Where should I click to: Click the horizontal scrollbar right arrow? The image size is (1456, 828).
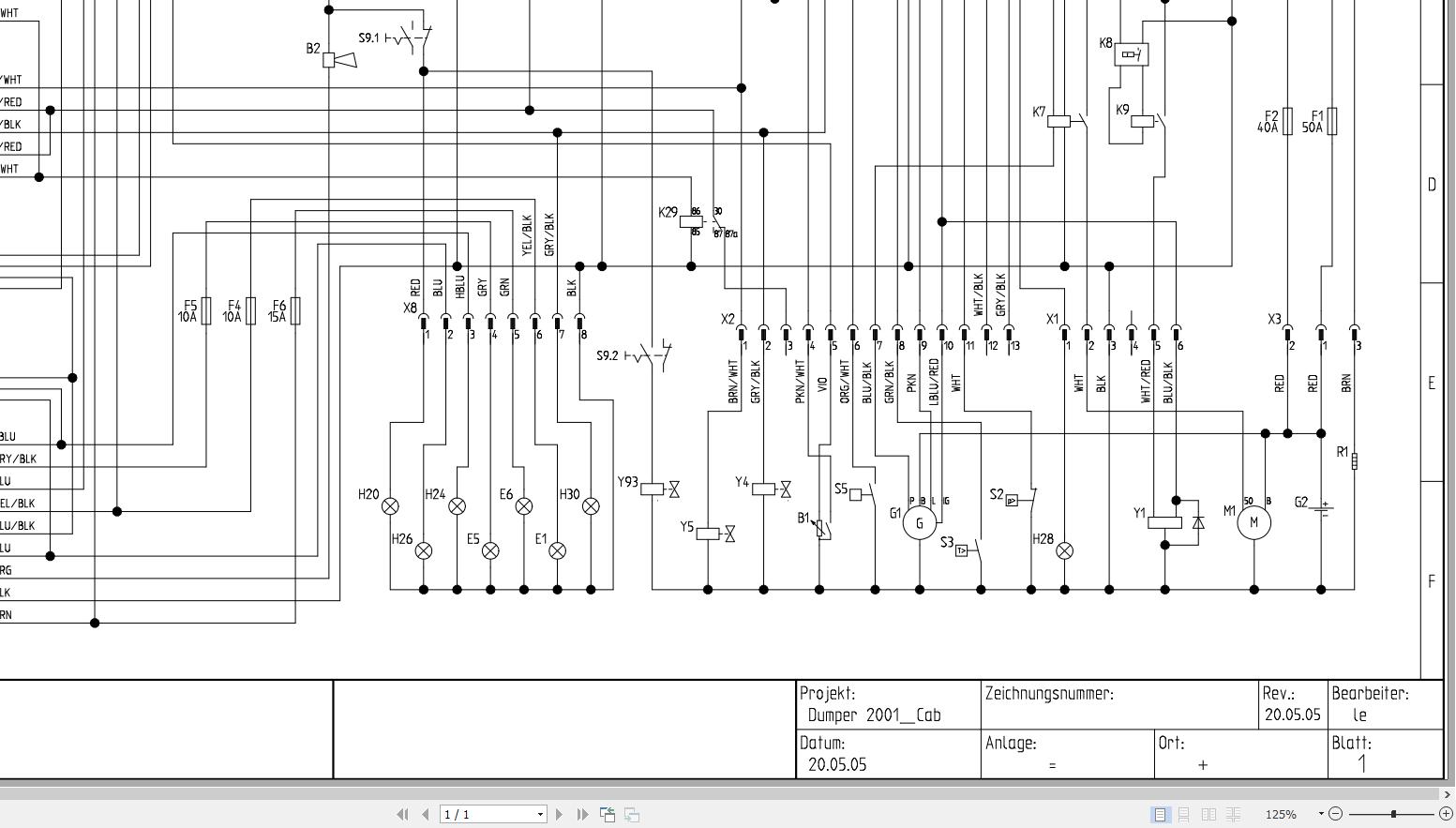point(1448,794)
